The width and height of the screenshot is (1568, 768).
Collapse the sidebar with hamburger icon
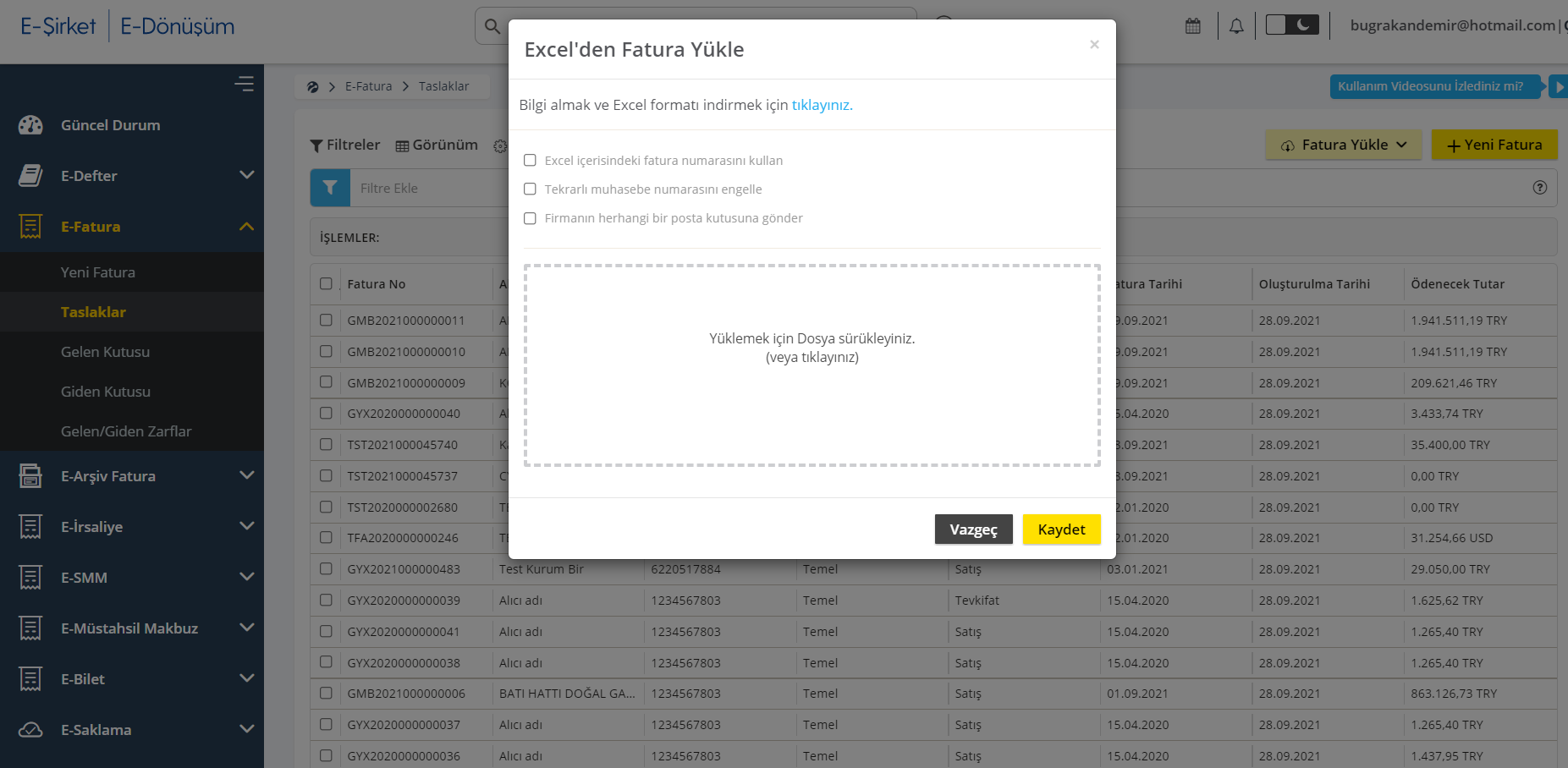click(245, 84)
